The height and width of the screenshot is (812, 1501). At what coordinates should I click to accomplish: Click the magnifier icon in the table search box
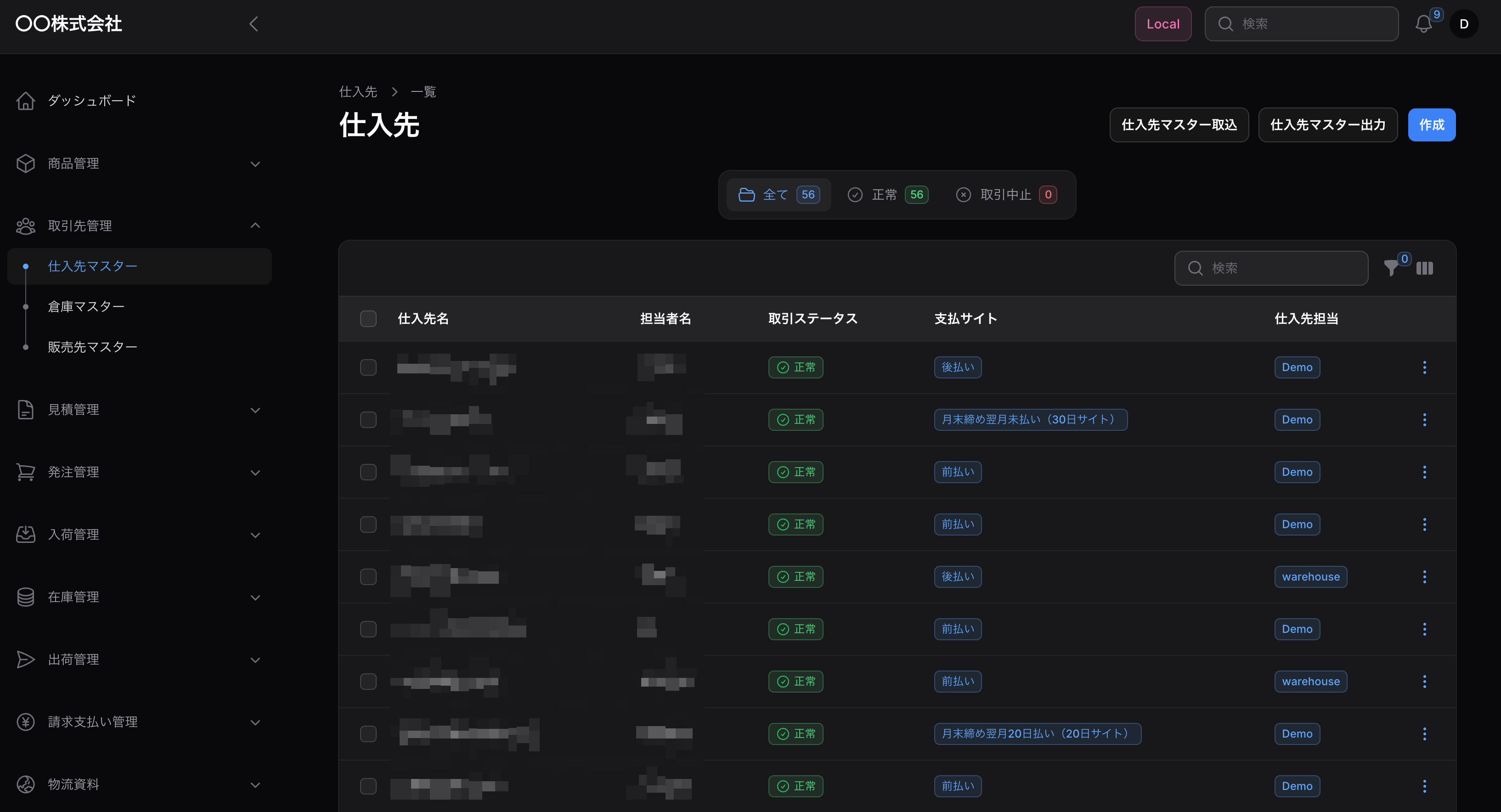(x=1195, y=268)
